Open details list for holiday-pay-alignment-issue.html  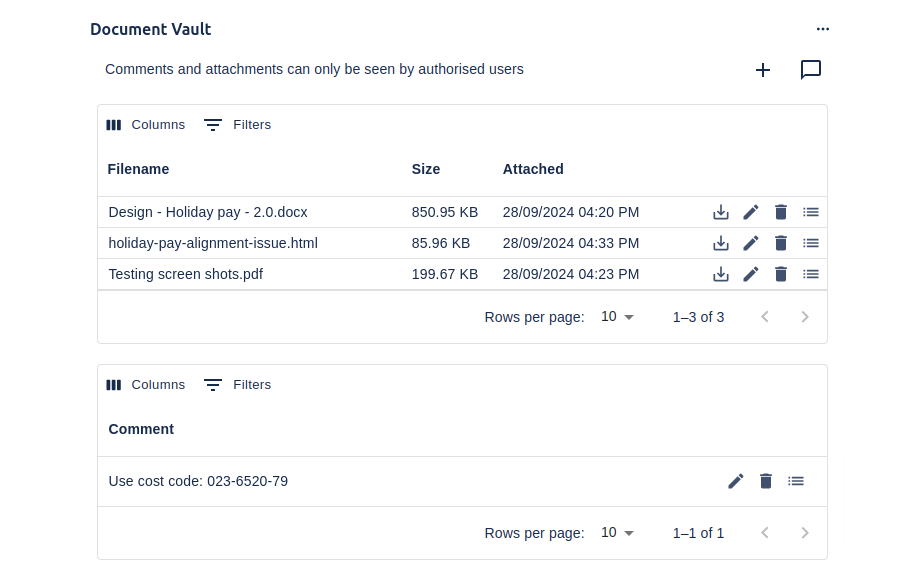click(811, 243)
